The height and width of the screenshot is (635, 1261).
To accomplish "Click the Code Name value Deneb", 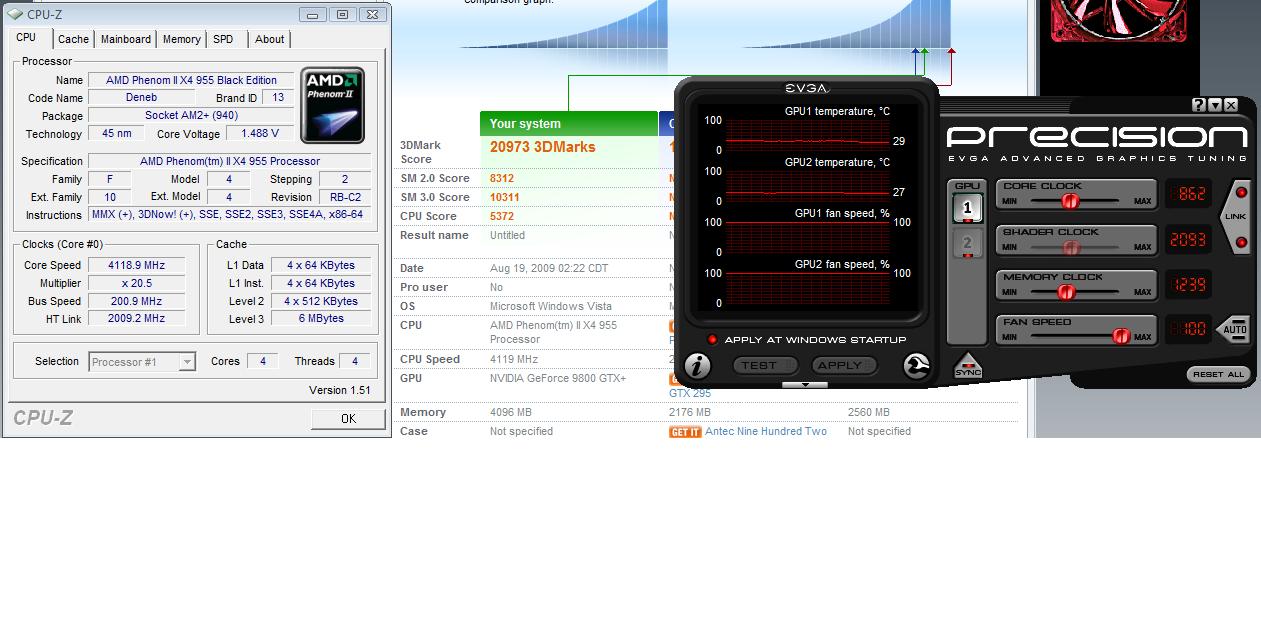I will click(141, 98).
